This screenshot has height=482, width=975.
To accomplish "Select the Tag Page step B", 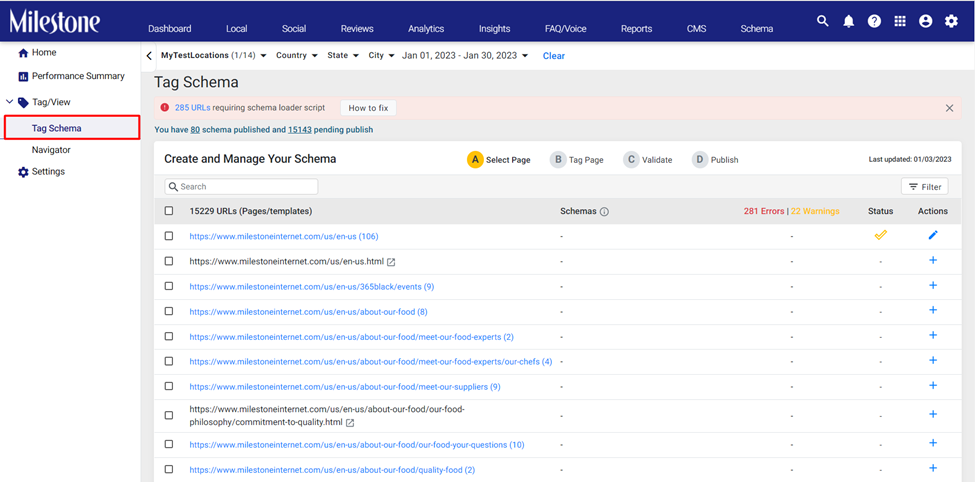I will [577, 160].
